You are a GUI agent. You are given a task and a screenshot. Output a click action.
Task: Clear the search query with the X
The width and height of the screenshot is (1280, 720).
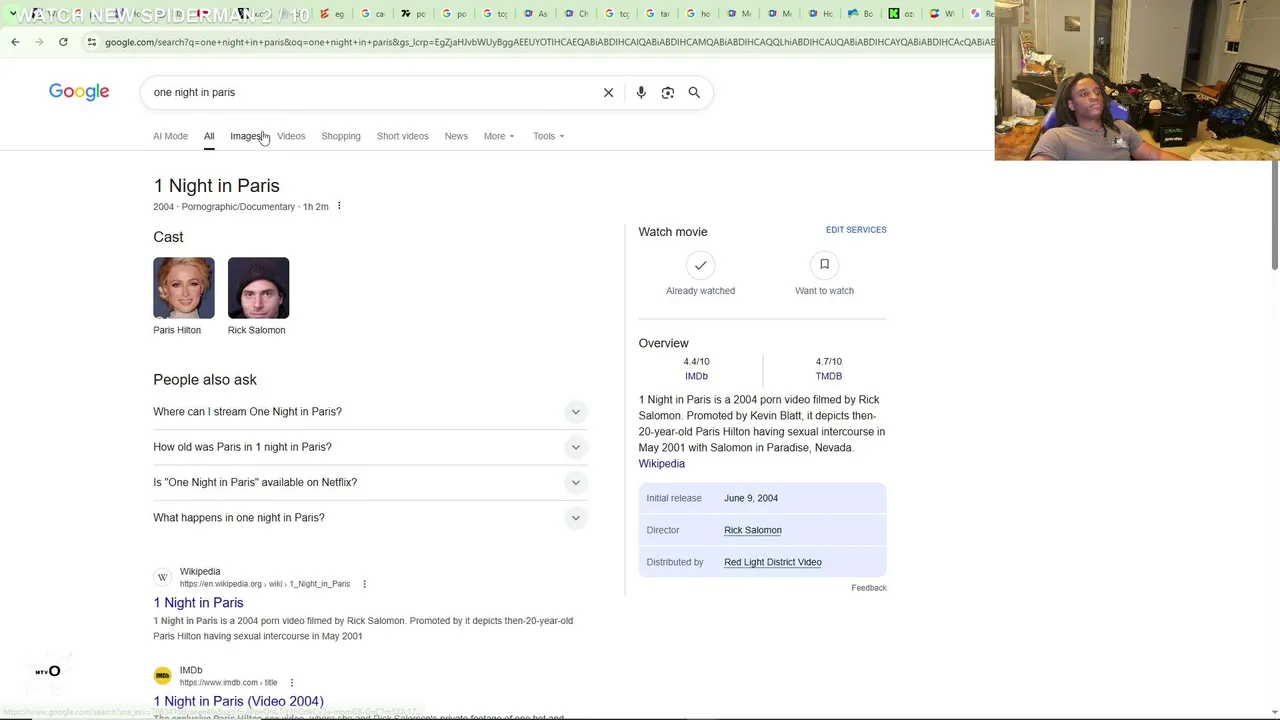(608, 93)
